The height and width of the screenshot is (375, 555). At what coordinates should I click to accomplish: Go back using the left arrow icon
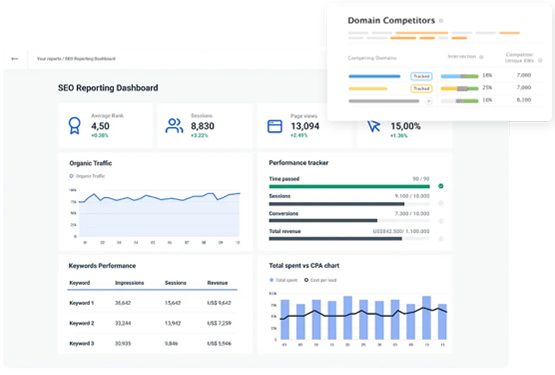[15, 59]
